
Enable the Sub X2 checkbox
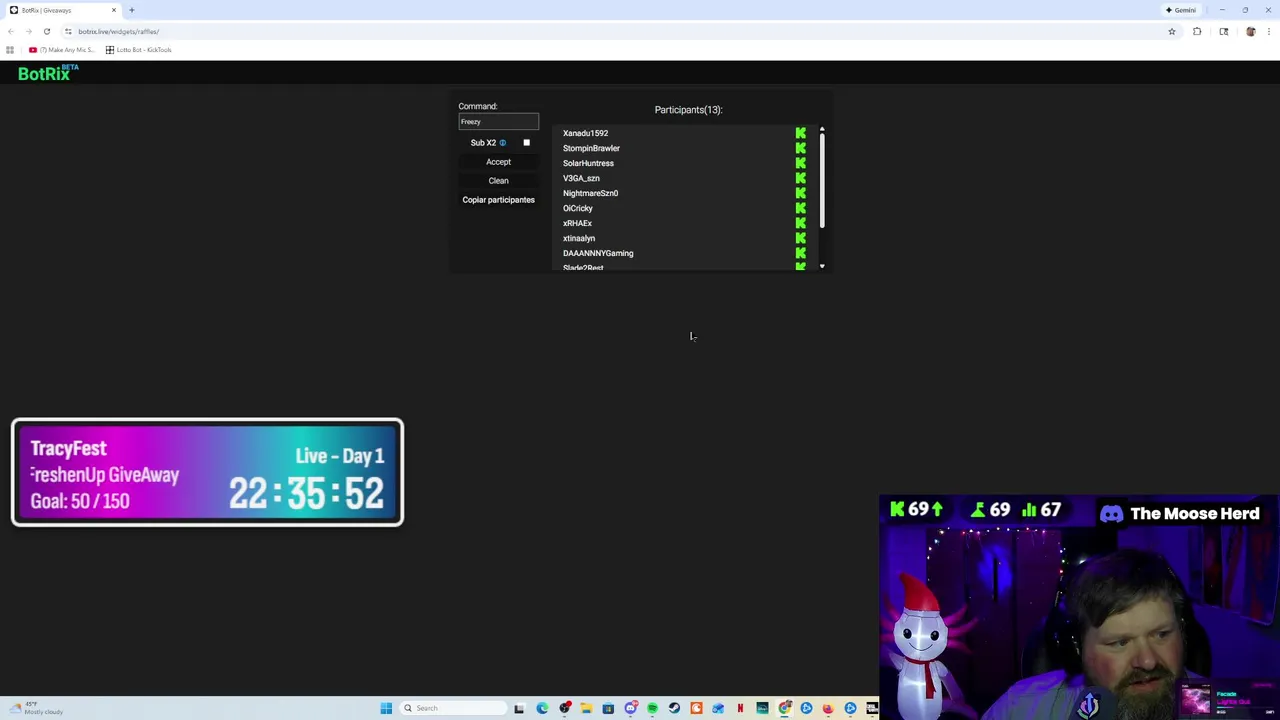pos(526,143)
